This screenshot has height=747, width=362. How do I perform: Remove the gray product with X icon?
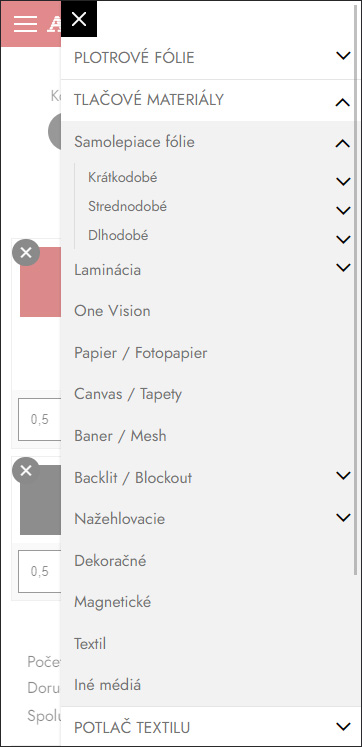click(x=26, y=471)
